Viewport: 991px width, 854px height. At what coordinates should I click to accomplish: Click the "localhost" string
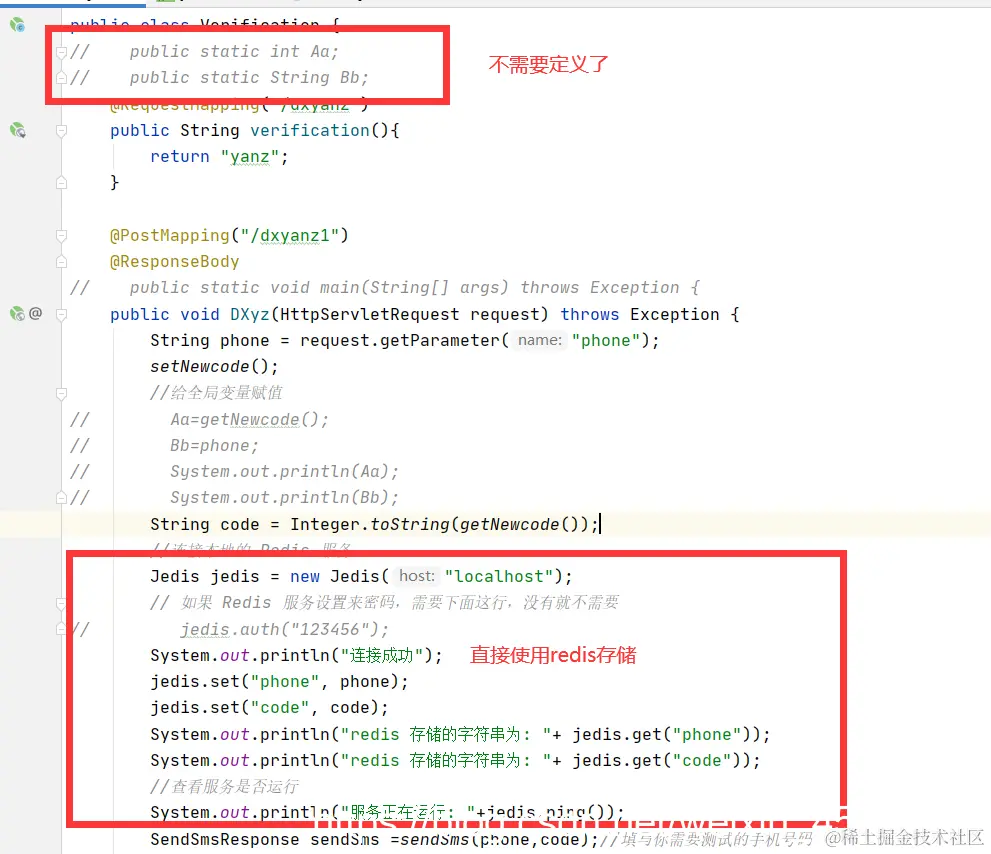tap(499, 576)
